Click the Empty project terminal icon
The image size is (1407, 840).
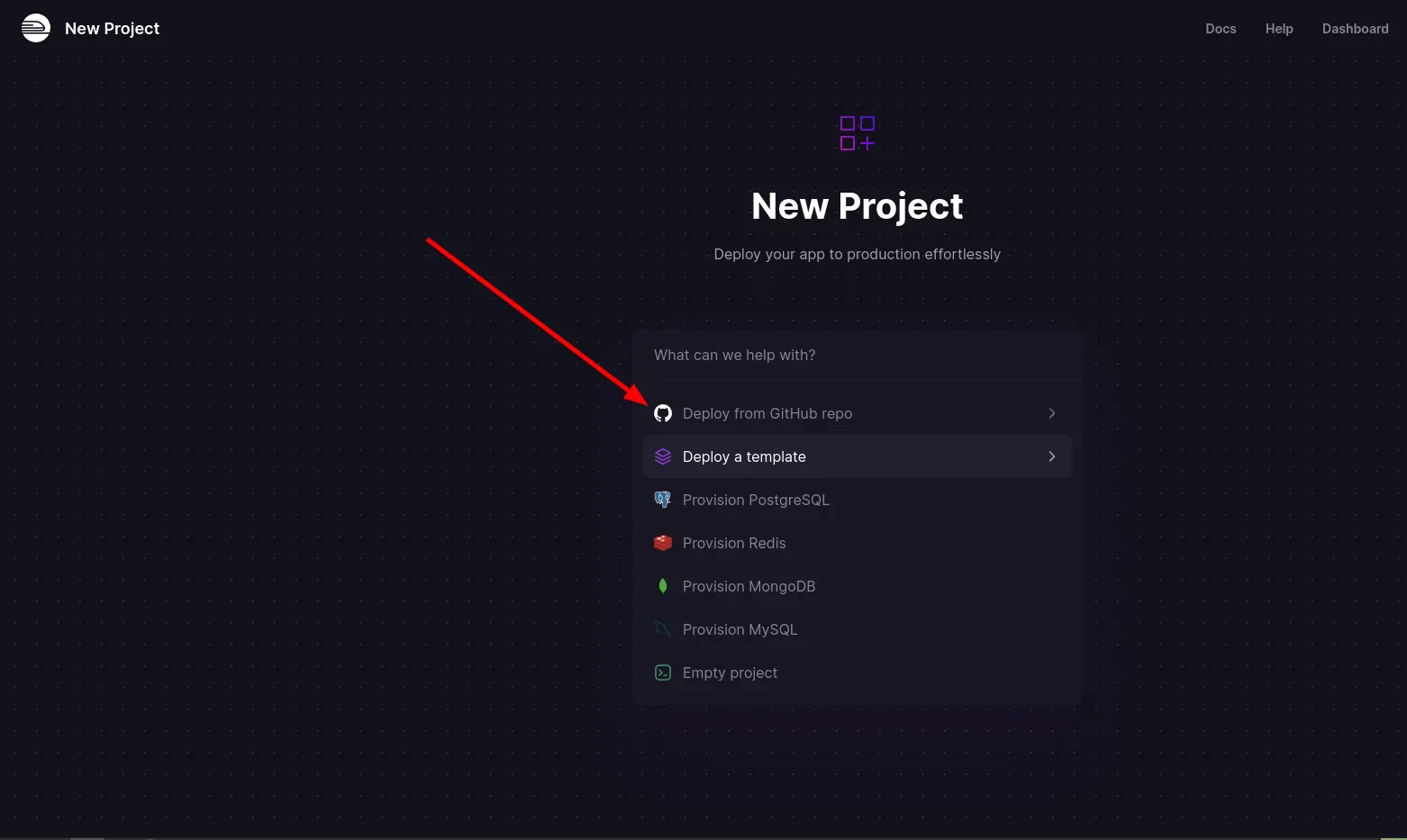point(663,673)
